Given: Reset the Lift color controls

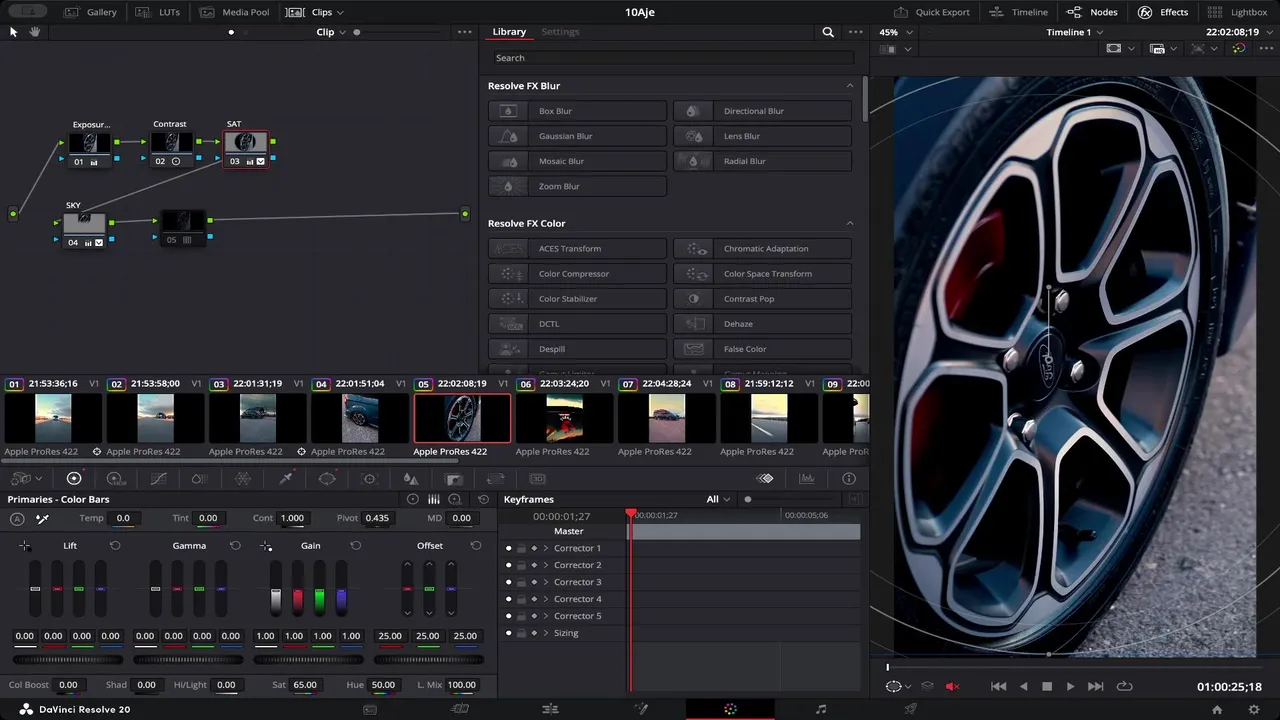Looking at the screenshot, I should (x=115, y=546).
